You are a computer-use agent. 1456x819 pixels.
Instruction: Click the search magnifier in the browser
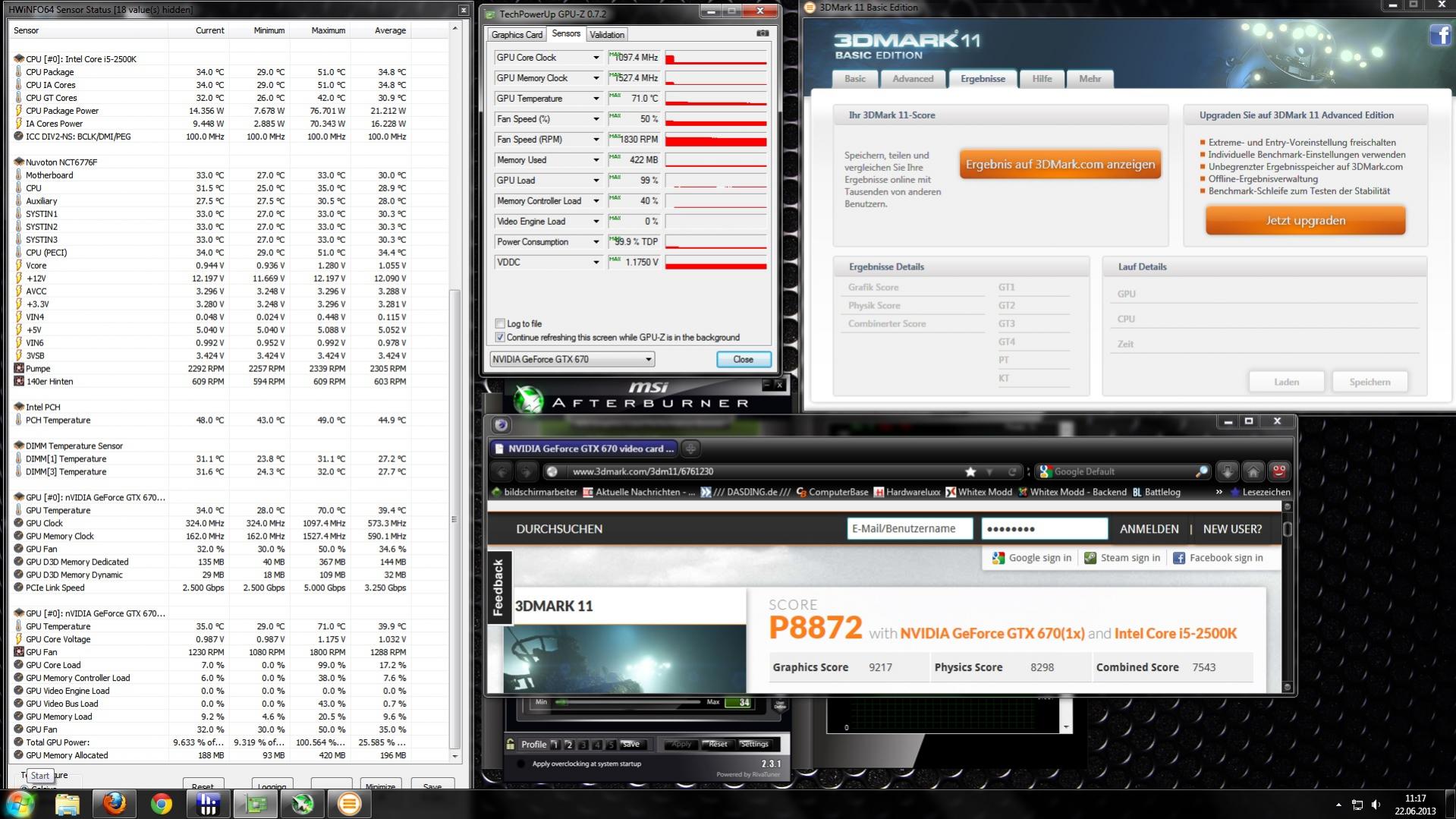coord(1201,471)
